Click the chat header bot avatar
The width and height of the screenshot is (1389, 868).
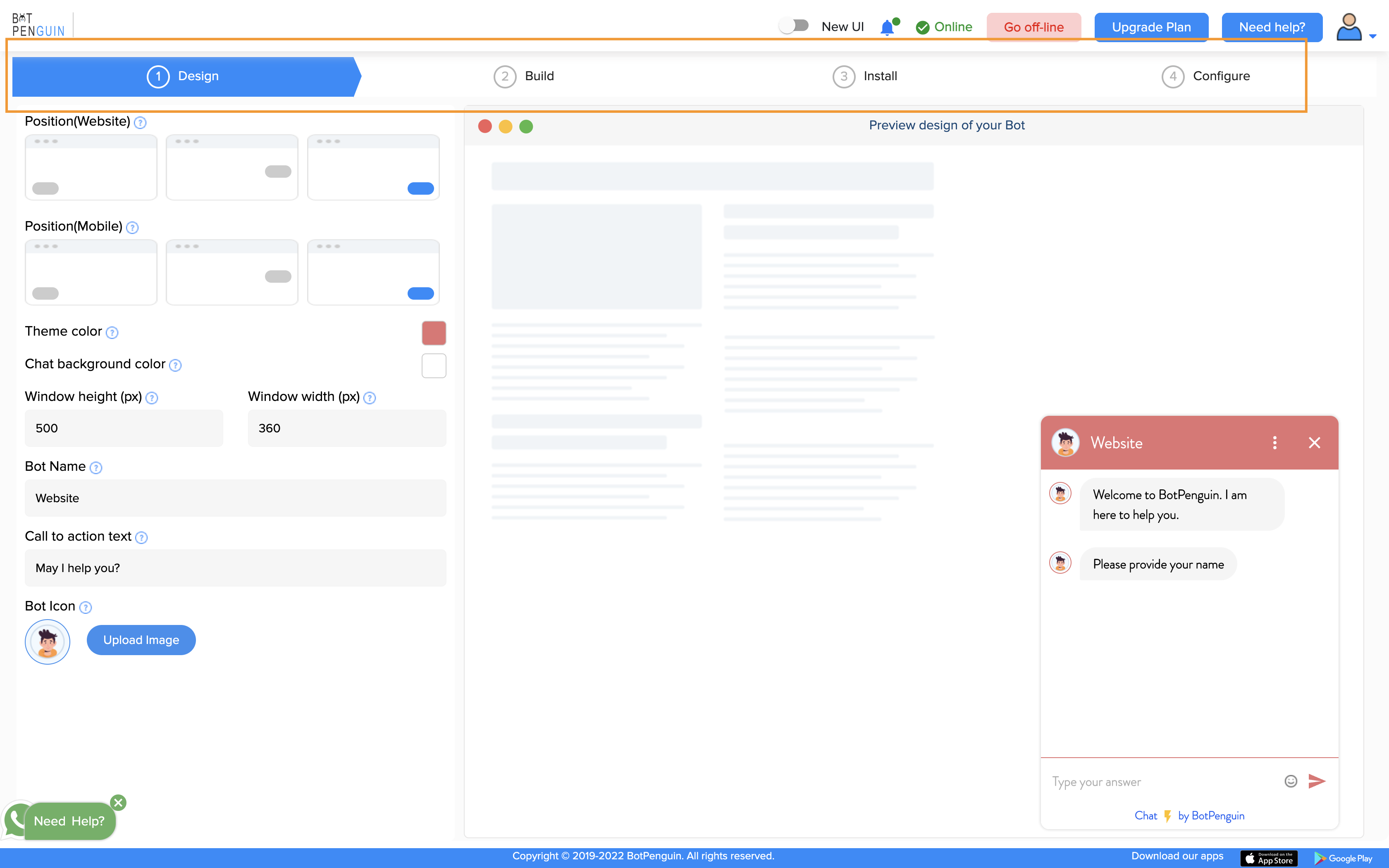(x=1065, y=443)
